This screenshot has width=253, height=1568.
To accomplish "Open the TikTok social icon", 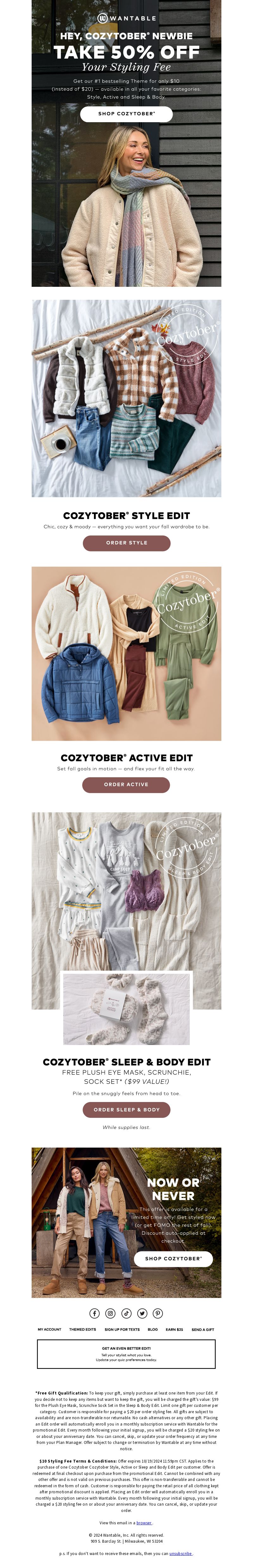I will 126,1313.
